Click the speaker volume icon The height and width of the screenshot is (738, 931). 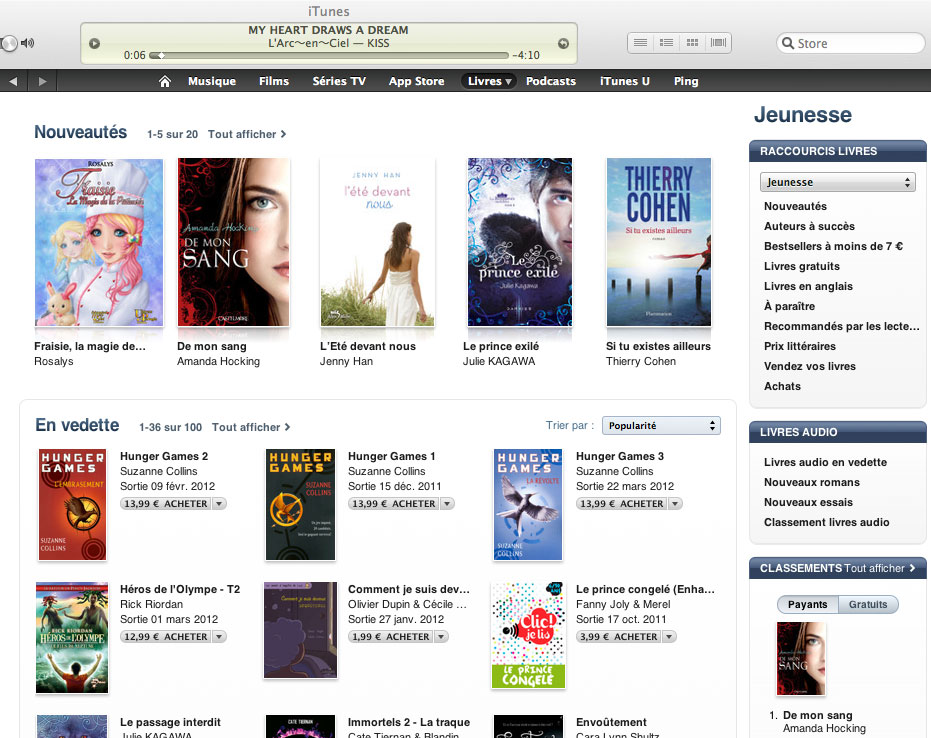tap(28, 43)
